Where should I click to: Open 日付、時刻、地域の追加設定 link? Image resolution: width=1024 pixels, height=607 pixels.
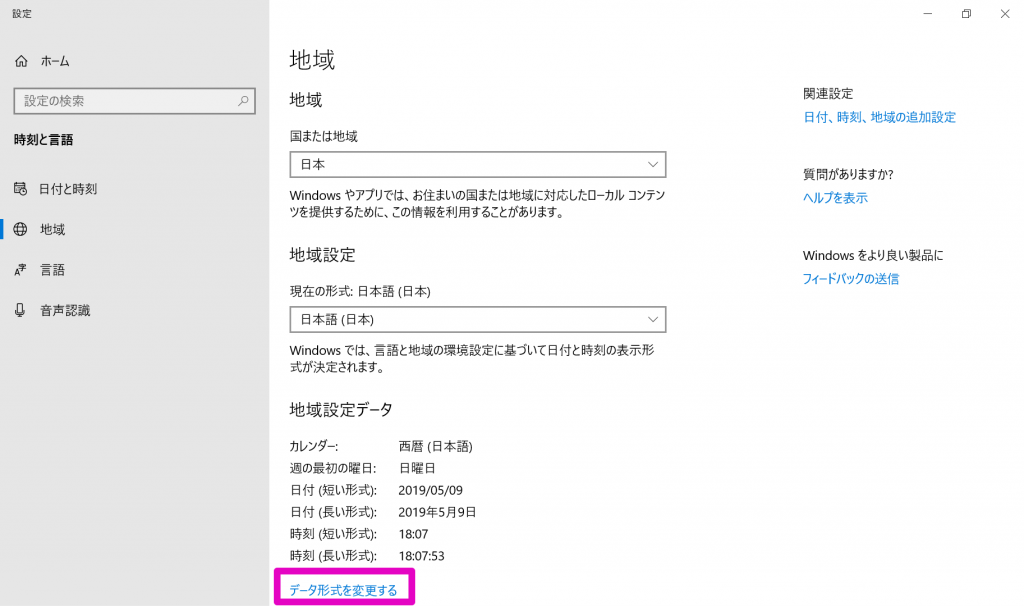[879, 117]
